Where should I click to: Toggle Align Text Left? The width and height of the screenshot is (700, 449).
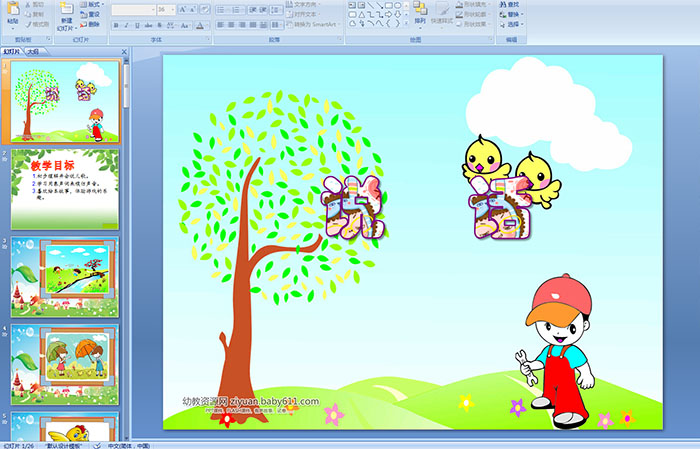coord(221,25)
